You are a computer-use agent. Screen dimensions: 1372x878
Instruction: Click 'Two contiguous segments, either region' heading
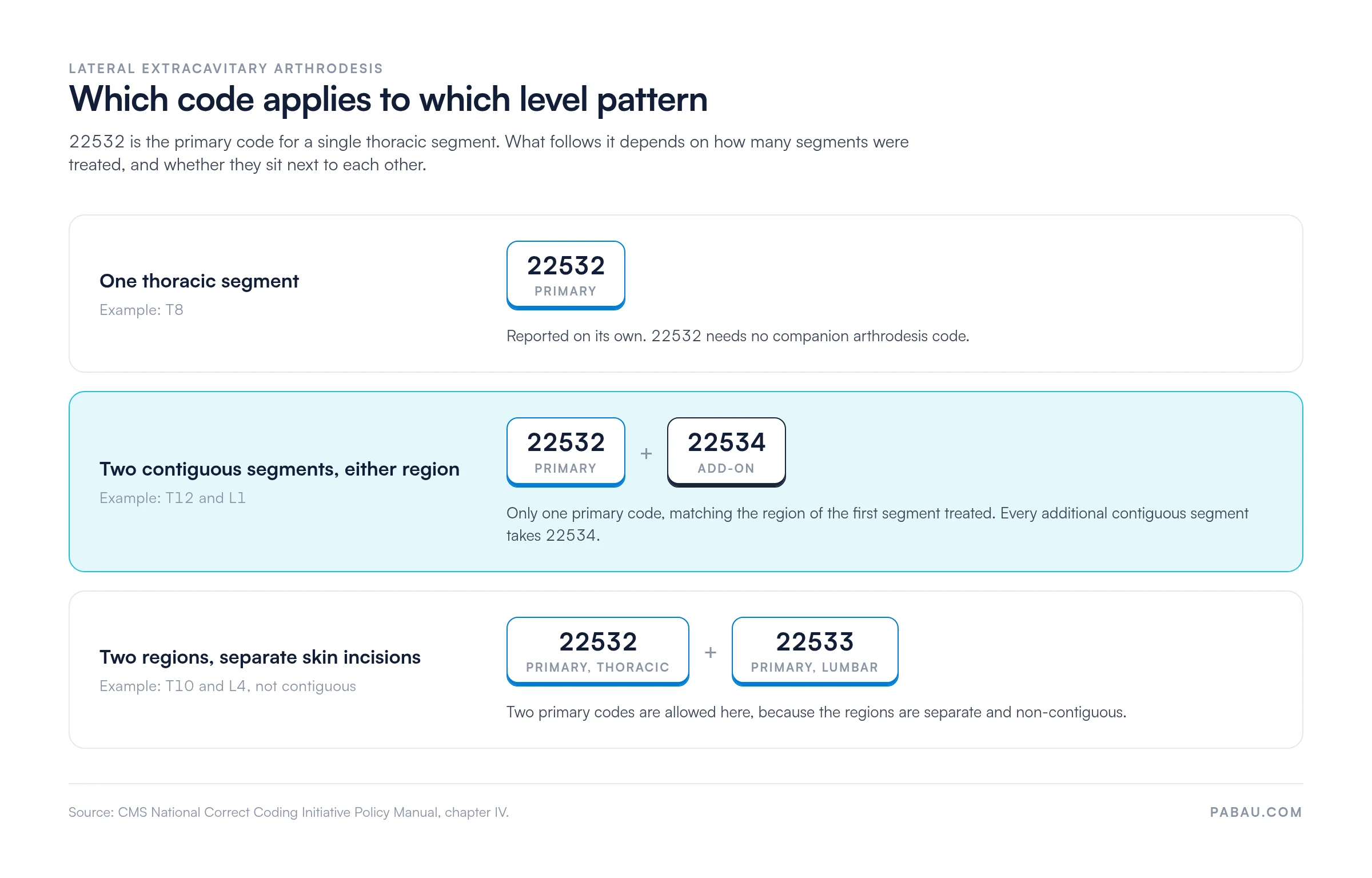pos(279,469)
